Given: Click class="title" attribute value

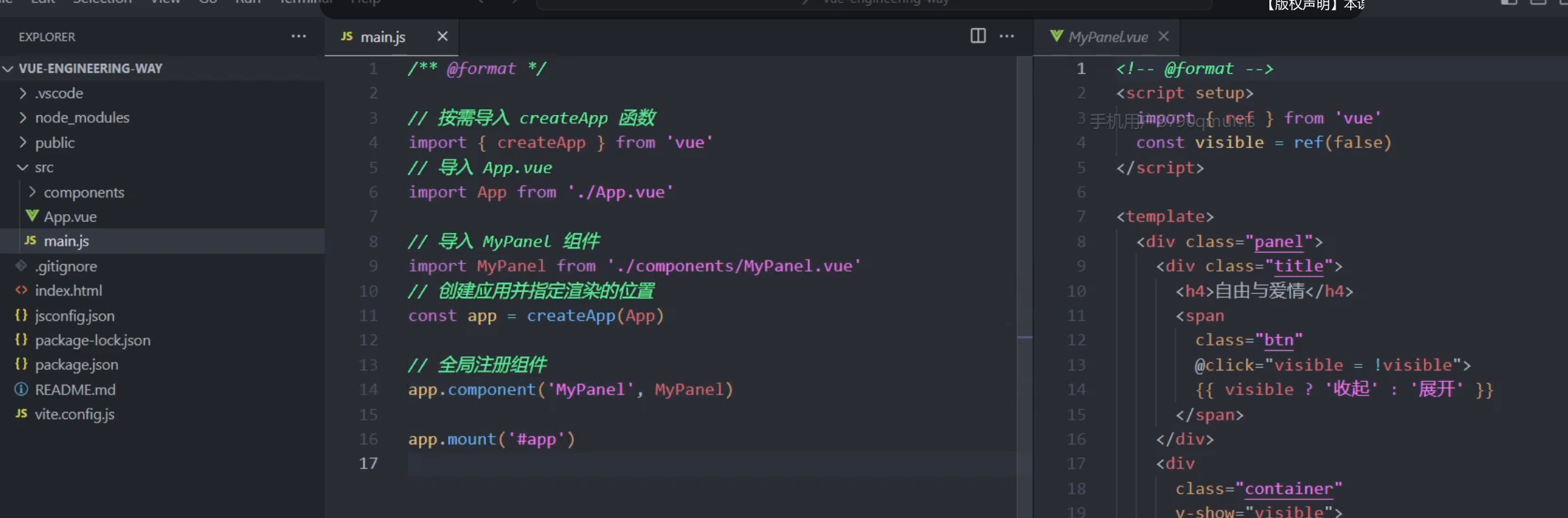Looking at the screenshot, I should click(x=1298, y=266).
